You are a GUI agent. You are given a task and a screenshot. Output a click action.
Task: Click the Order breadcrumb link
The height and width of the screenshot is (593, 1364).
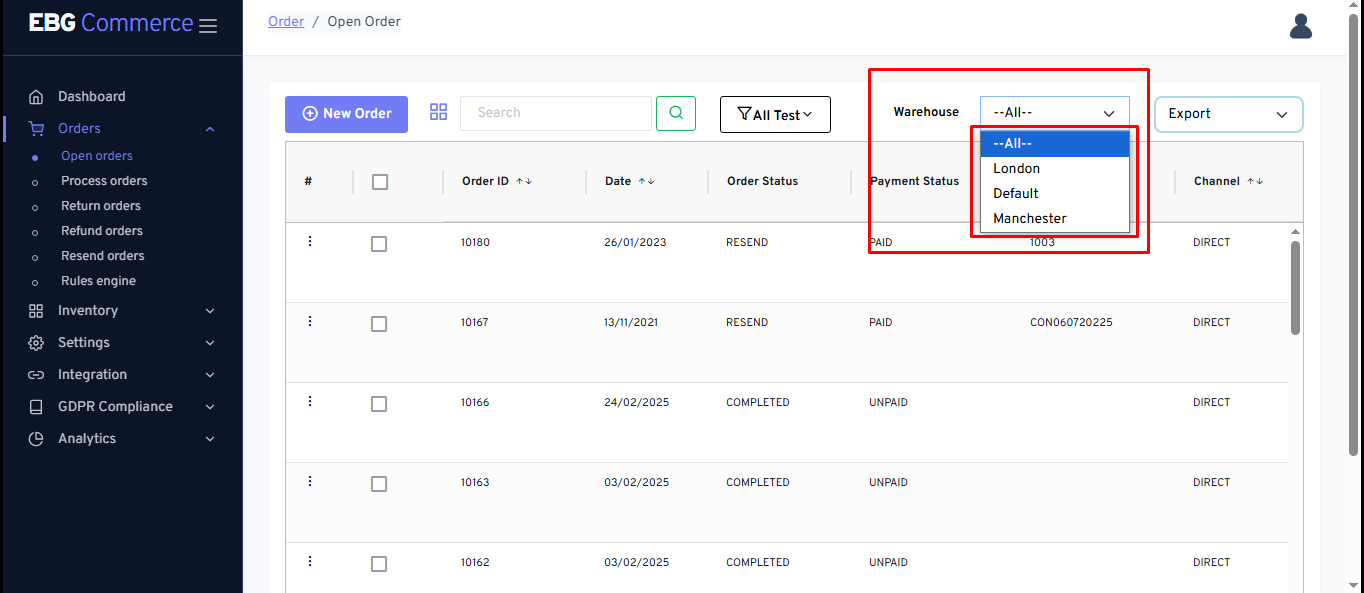tap(286, 22)
